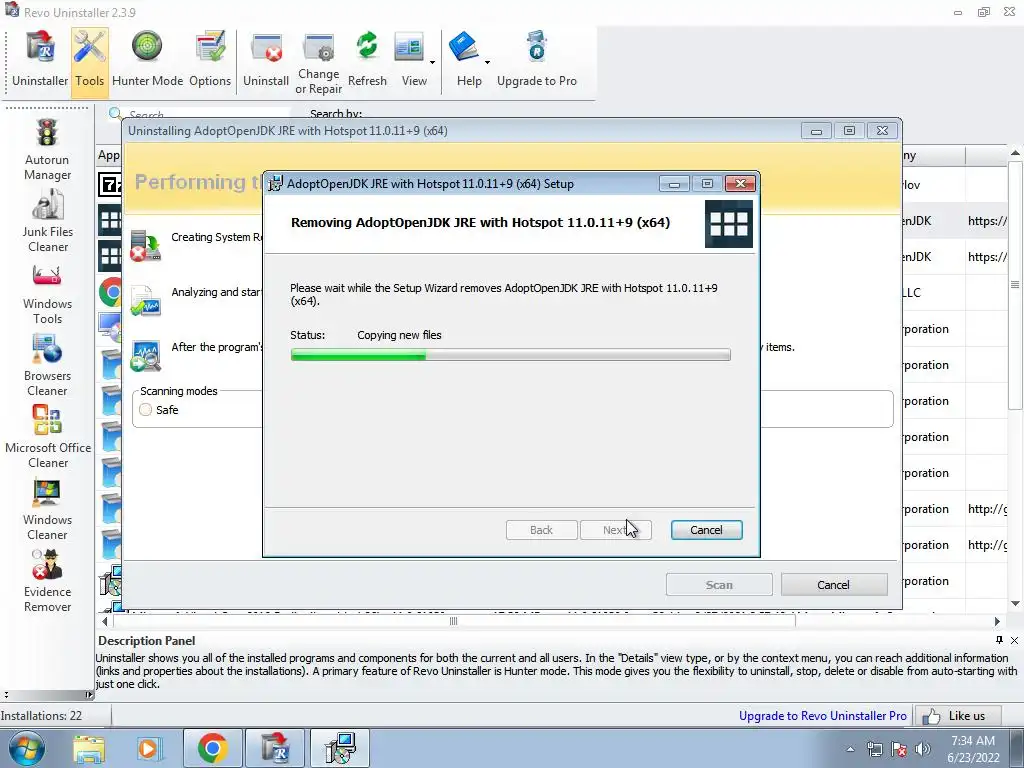Click Upgrade to Pro toolbar icon

537,60
